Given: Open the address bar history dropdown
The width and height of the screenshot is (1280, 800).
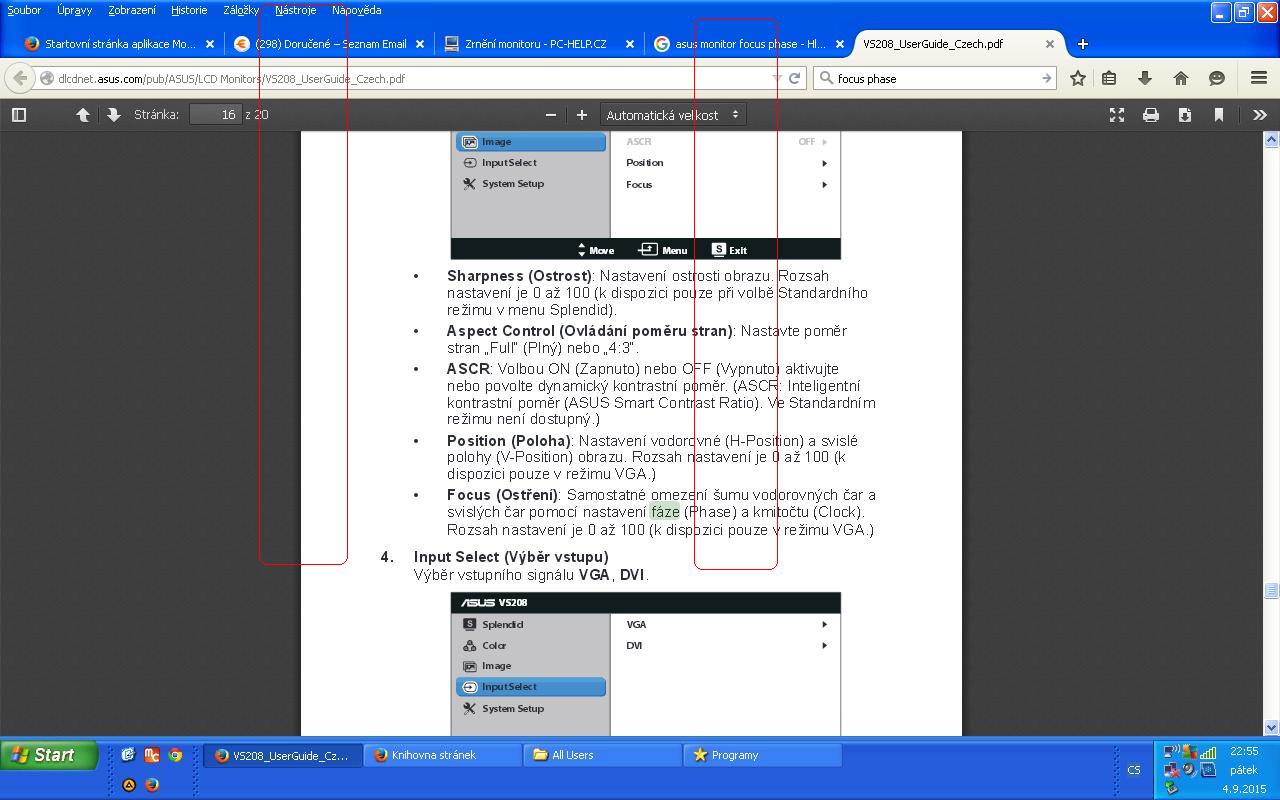Looking at the screenshot, I should [777, 78].
